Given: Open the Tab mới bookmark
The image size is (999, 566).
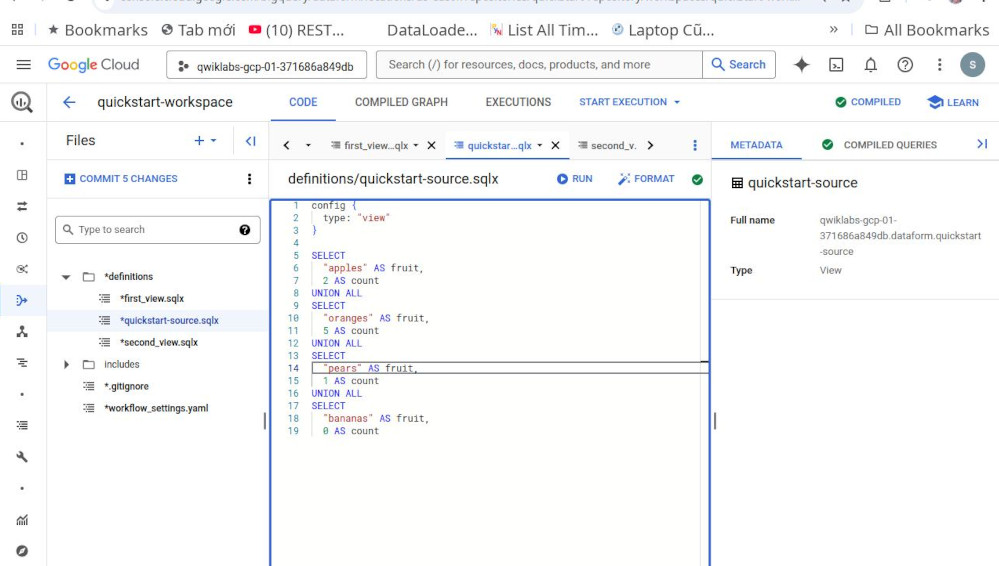Looking at the screenshot, I should point(198,30).
